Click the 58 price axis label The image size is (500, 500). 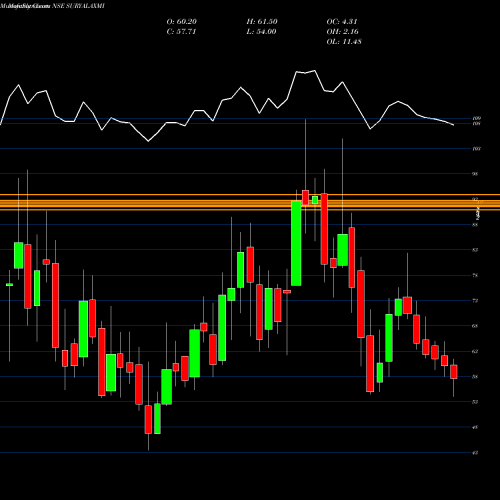point(476,377)
